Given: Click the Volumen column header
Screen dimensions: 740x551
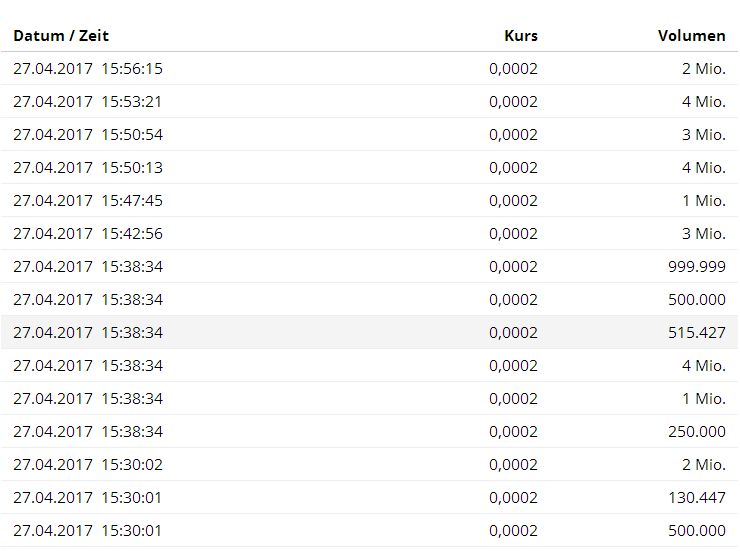Looking at the screenshot, I should pyautogui.click(x=691, y=36).
